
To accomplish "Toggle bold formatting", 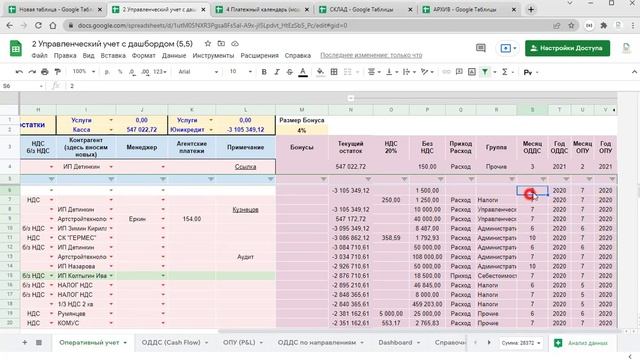I will click(x=264, y=72).
